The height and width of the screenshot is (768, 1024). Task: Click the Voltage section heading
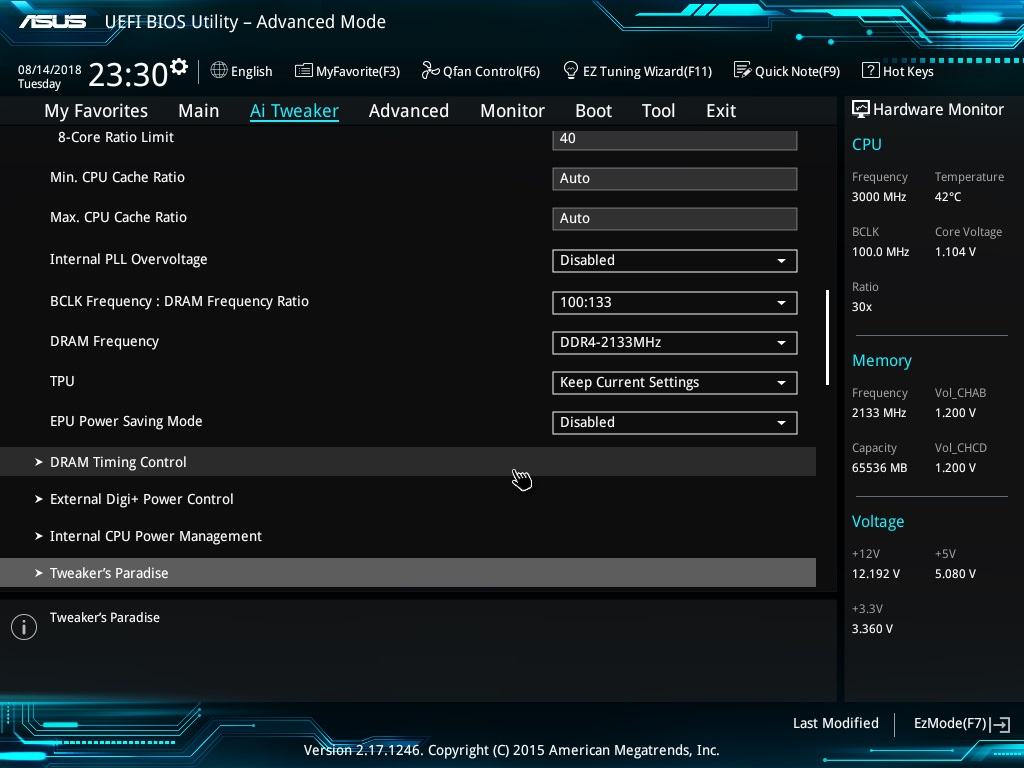pos(878,522)
